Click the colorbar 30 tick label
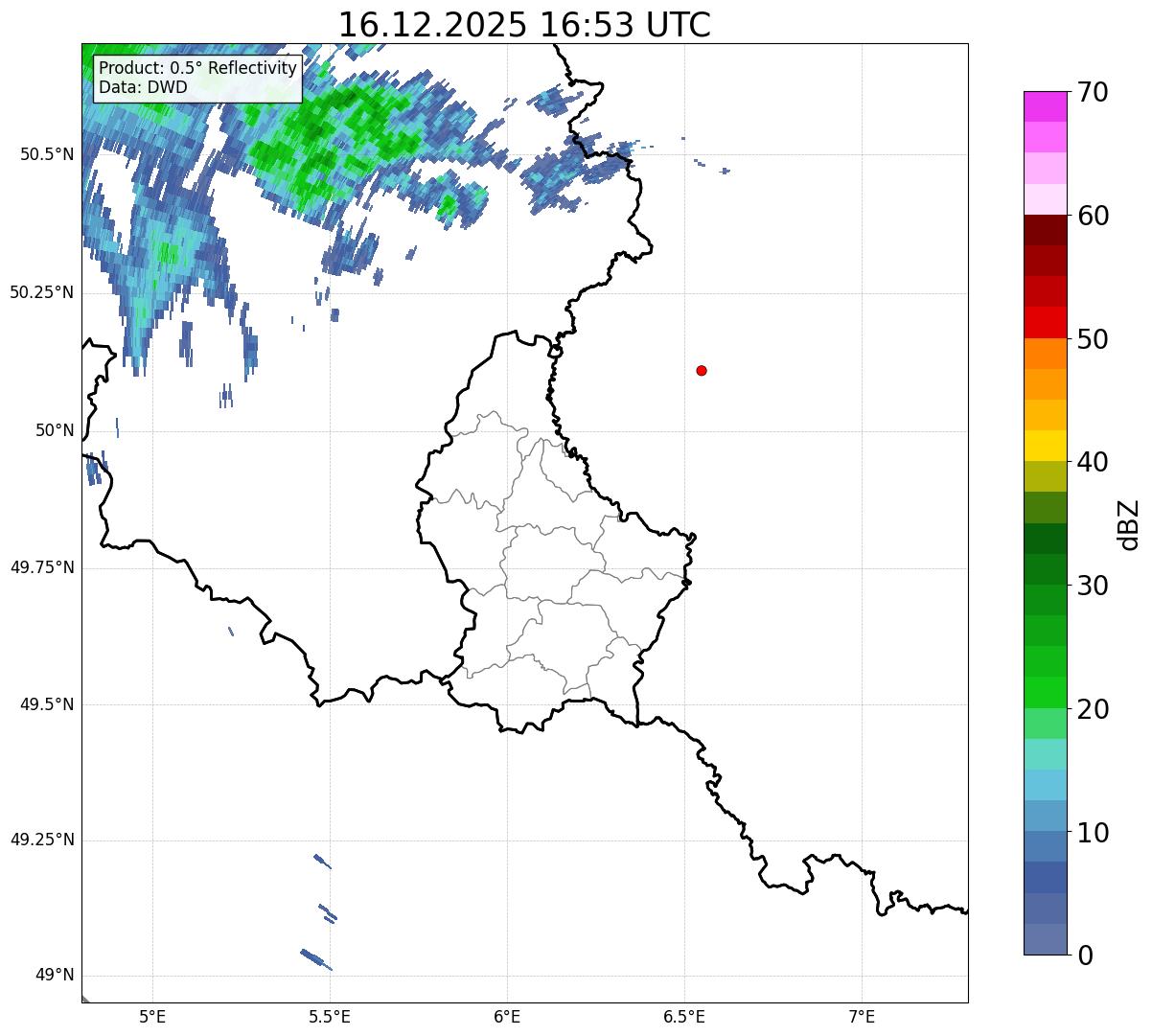 click(x=1093, y=586)
